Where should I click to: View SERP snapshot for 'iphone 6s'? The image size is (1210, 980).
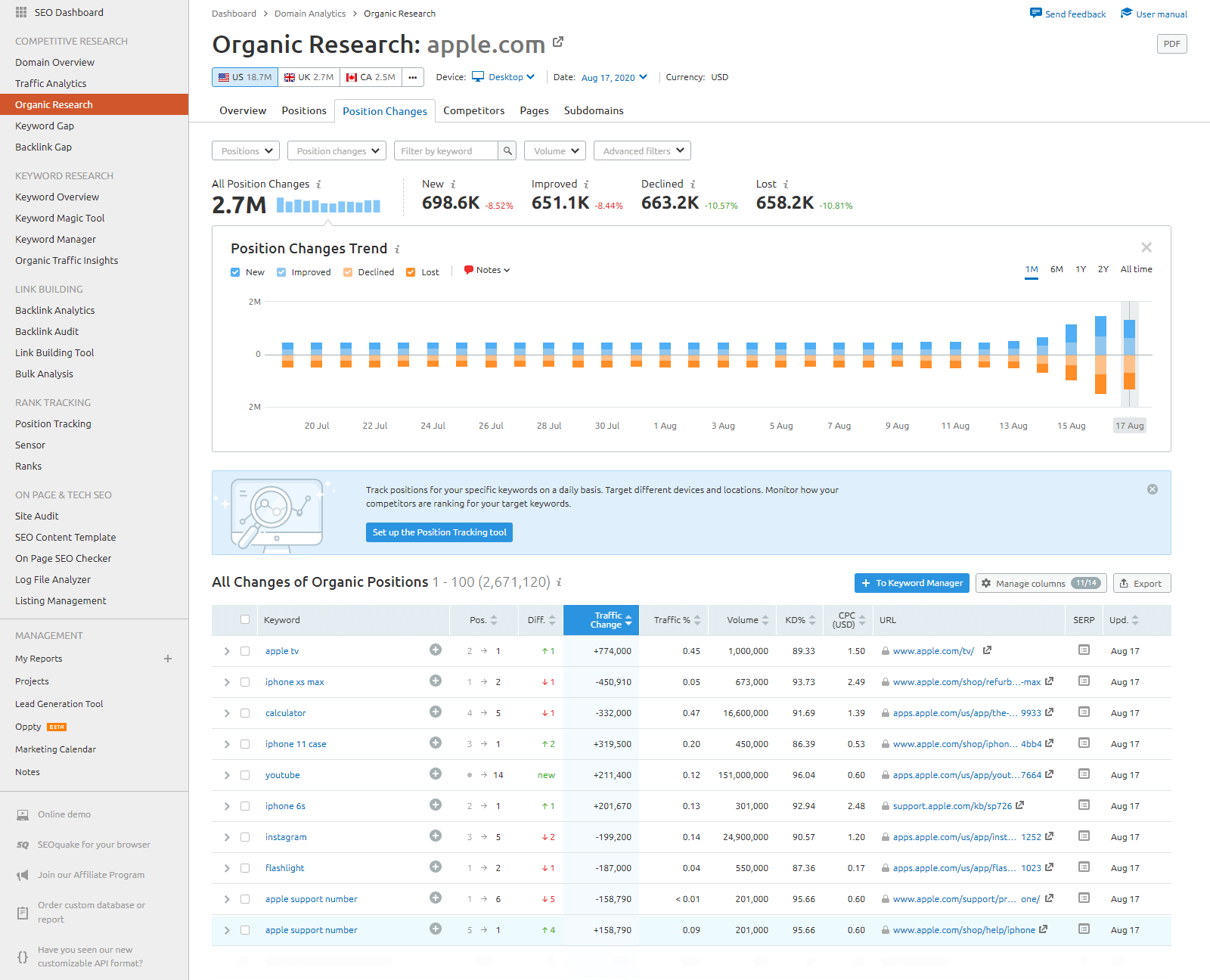(x=1084, y=805)
